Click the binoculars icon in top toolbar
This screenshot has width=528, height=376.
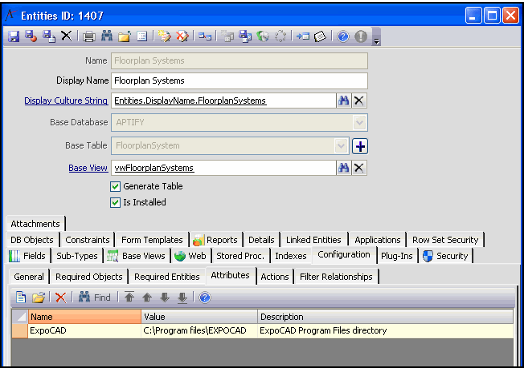107,36
